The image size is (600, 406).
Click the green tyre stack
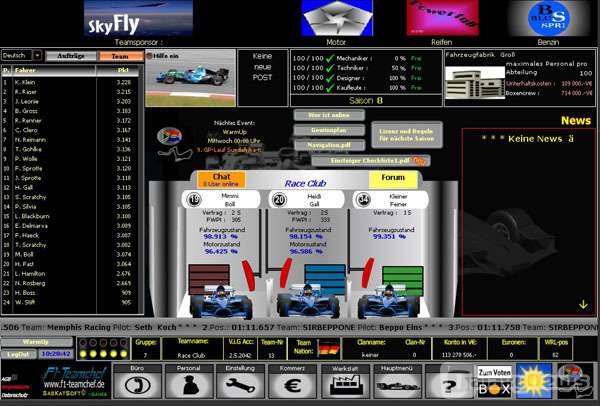click(403, 280)
